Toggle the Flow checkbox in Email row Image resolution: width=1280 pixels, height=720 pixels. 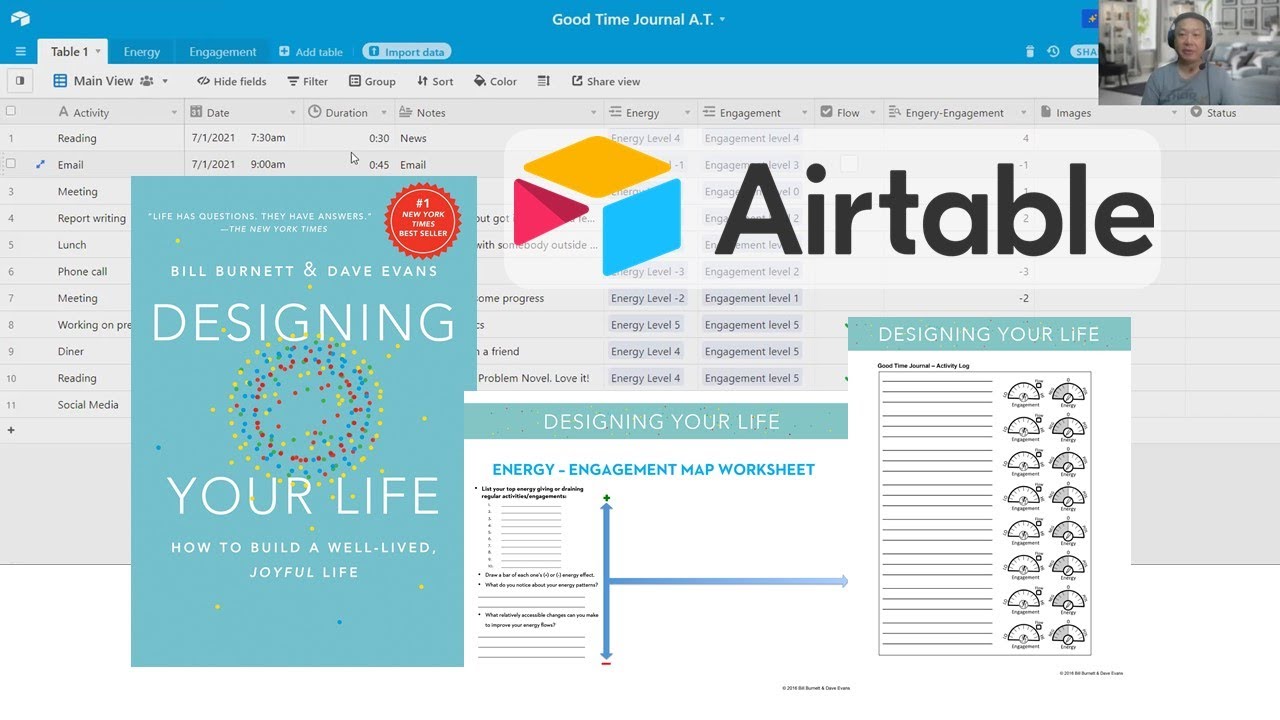tap(848, 164)
